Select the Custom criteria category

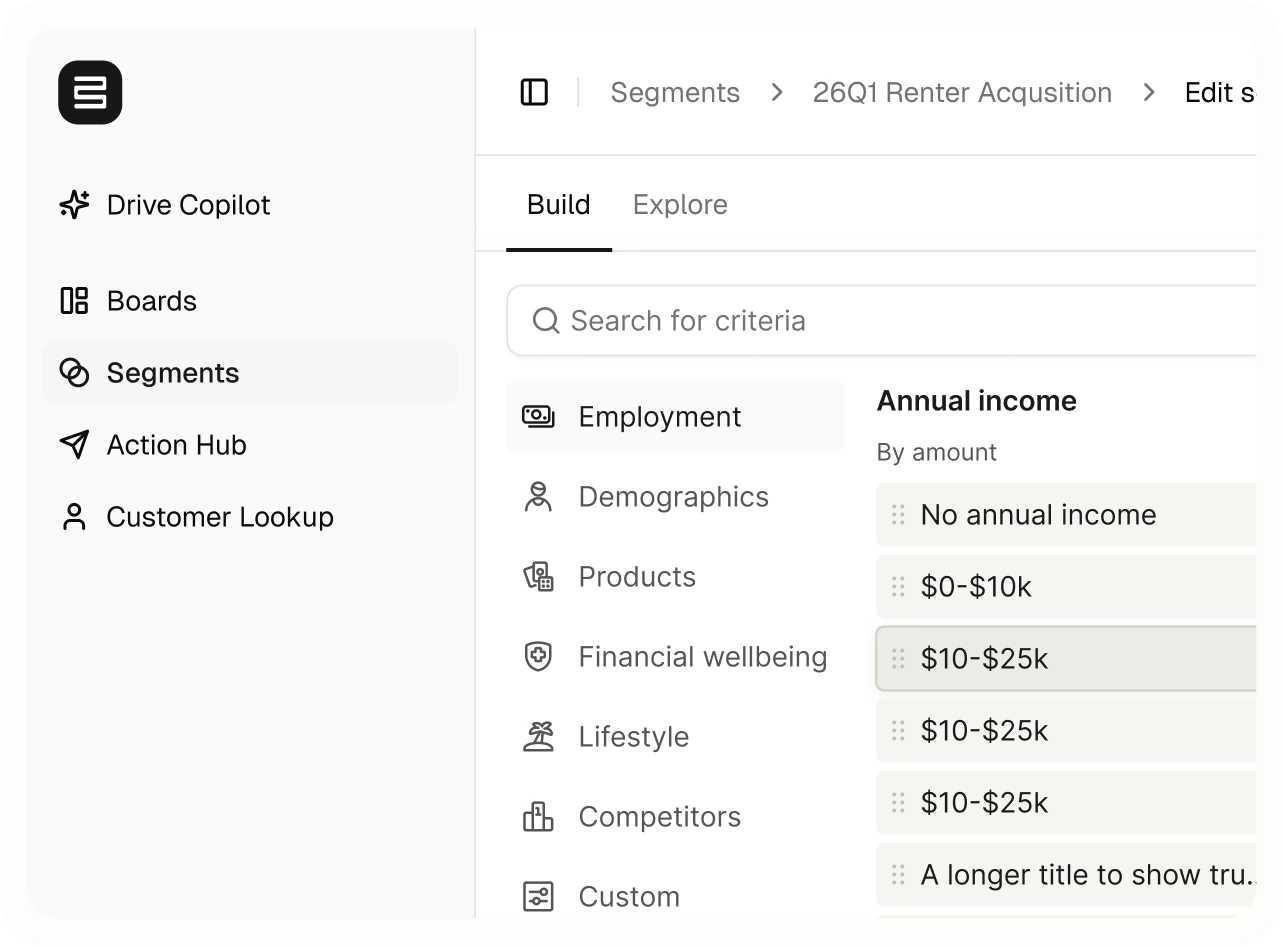[628, 897]
